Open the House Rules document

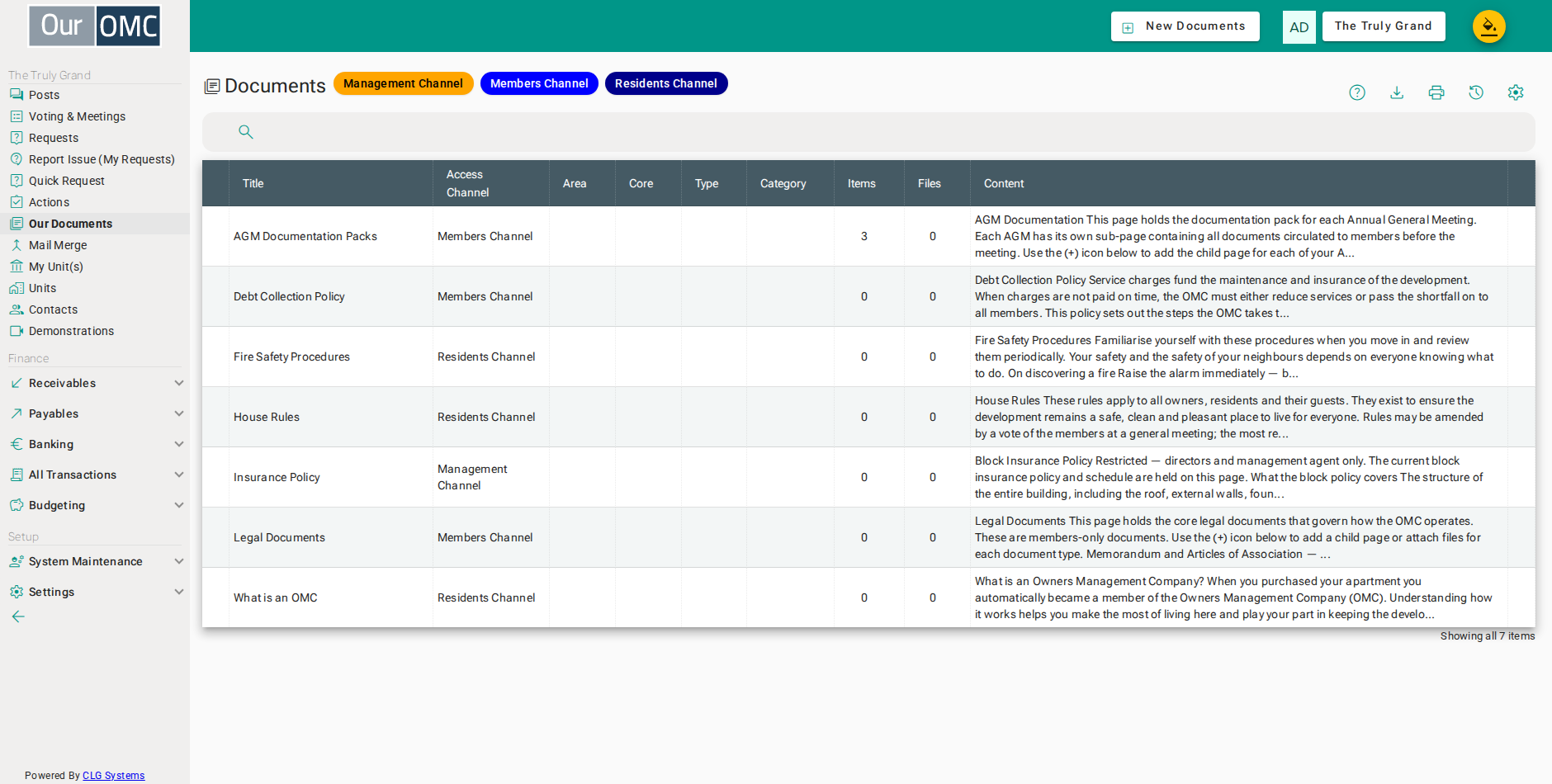[266, 417]
